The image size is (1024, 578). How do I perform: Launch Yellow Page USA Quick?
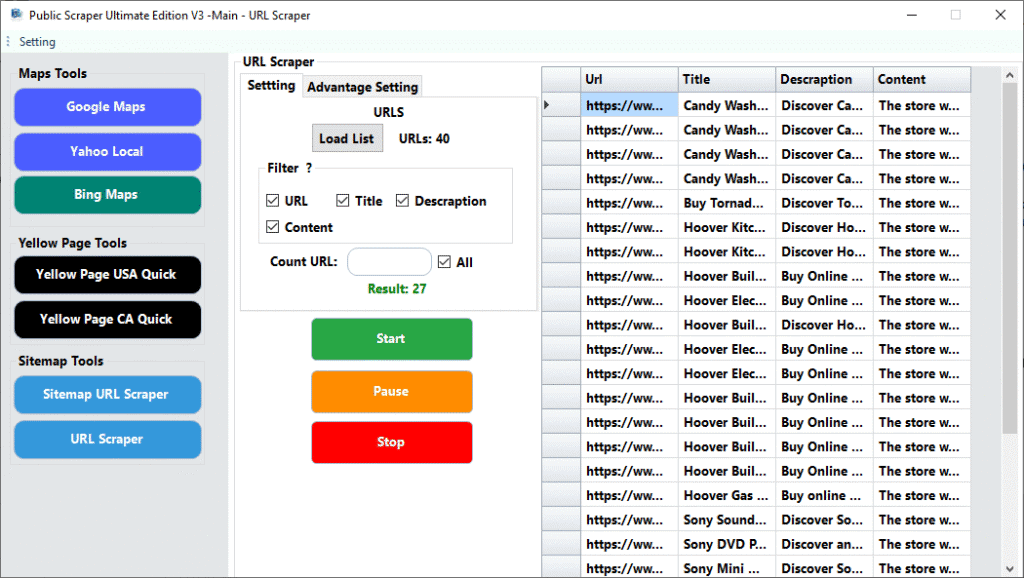click(x=107, y=274)
